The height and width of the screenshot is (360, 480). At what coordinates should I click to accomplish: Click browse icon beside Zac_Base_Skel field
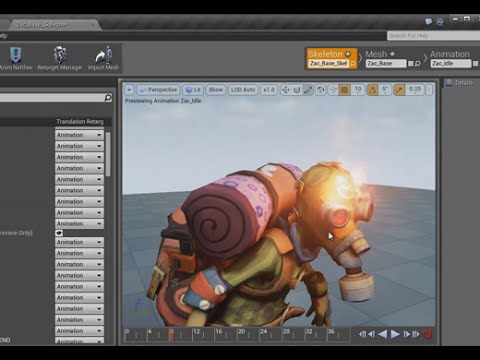click(x=353, y=63)
